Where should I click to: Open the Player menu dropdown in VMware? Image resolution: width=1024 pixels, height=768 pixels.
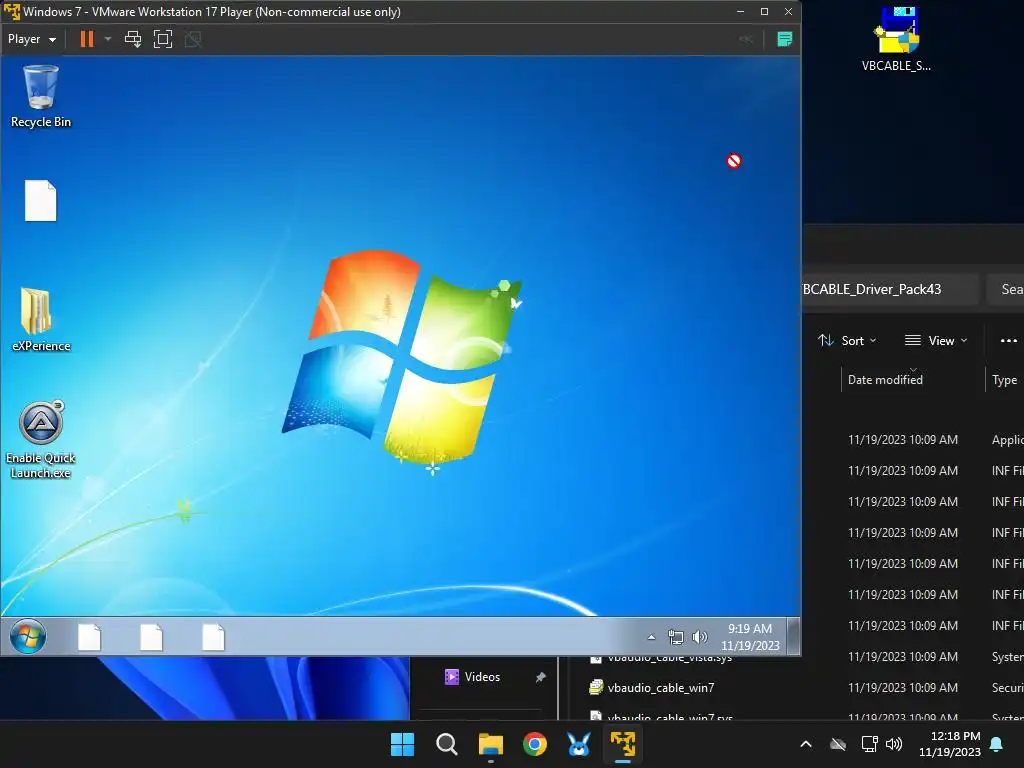pyautogui.click(x=31, y=39)
